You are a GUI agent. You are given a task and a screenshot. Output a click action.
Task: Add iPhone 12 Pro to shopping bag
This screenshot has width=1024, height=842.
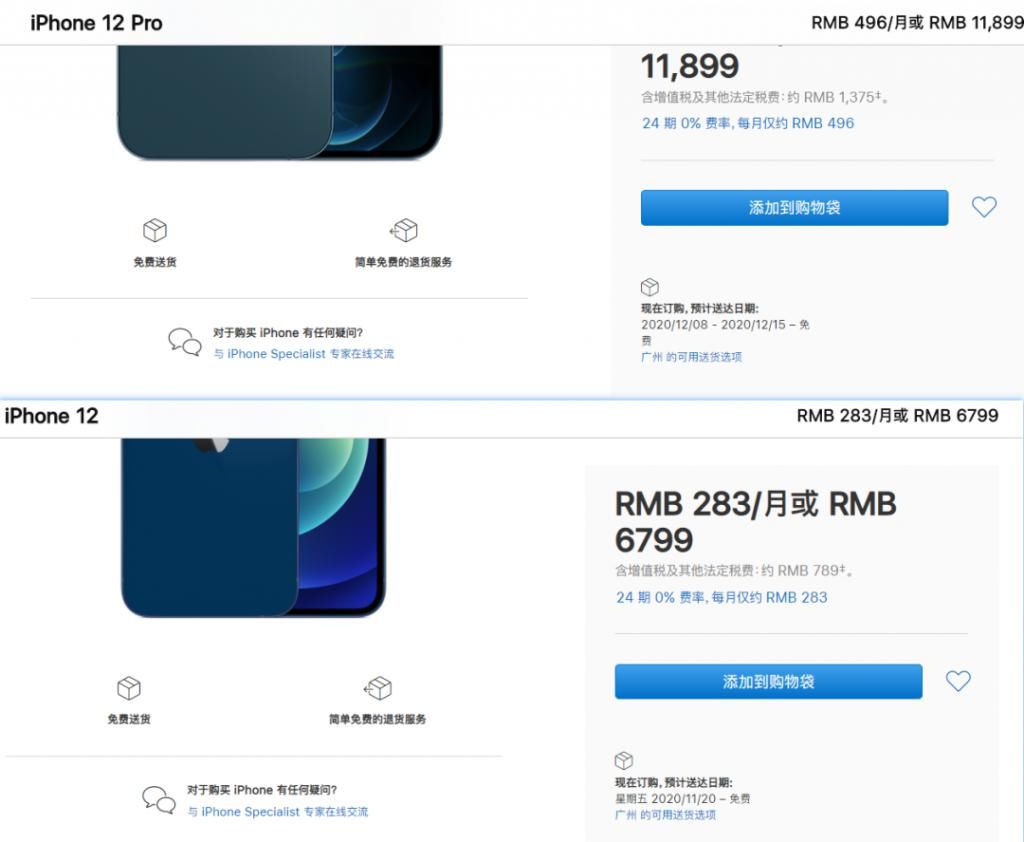click(x=794, y=208)
